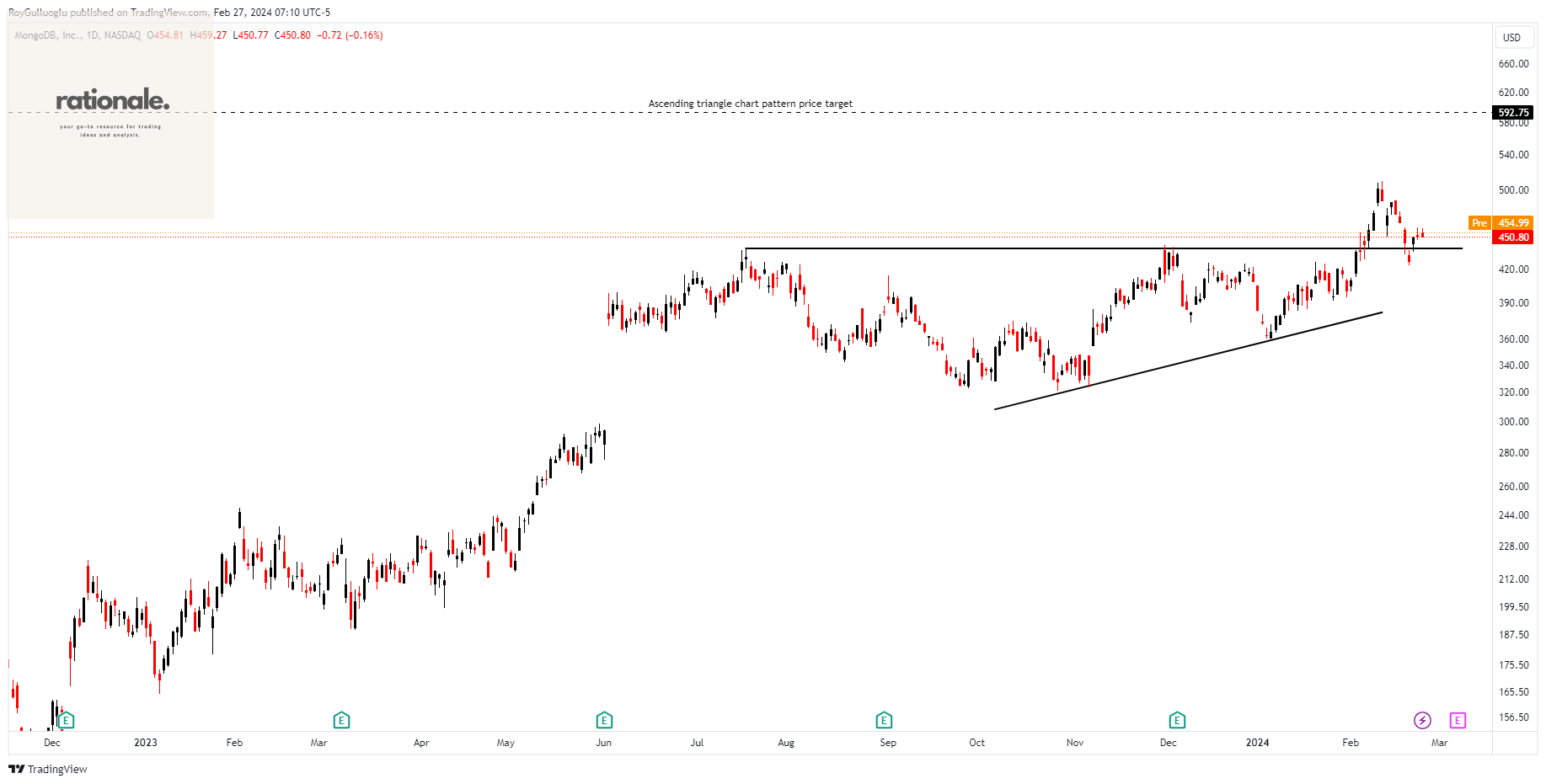This screenshot has width=1546, height=784.
Task: Click the Pre 454.99 pre-market price label
Action: pyautogui.click(x=1501, y=223)
